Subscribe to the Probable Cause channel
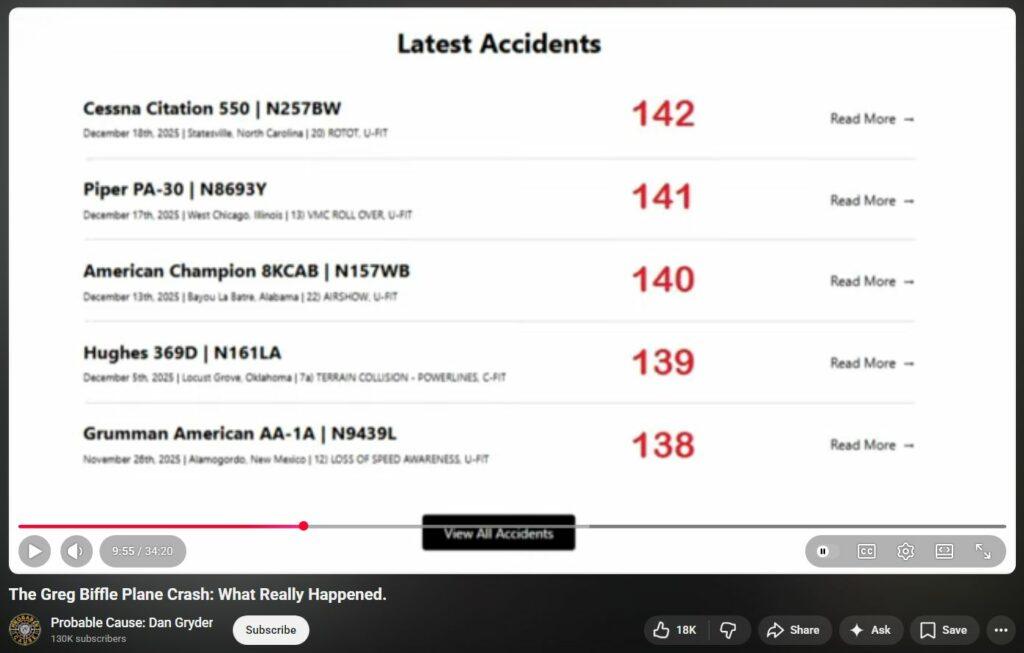Image resolution: width=1024 pixels, height=653 pixels. coord(271,630)
